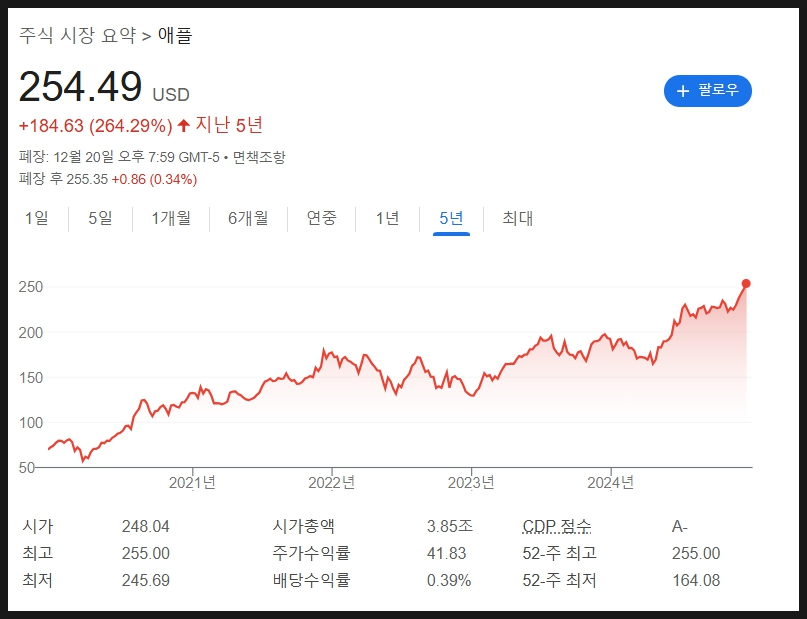The image size is (807, 619).
Task: Click the 시가총액 value 3.85조
Action: [450, 526]
